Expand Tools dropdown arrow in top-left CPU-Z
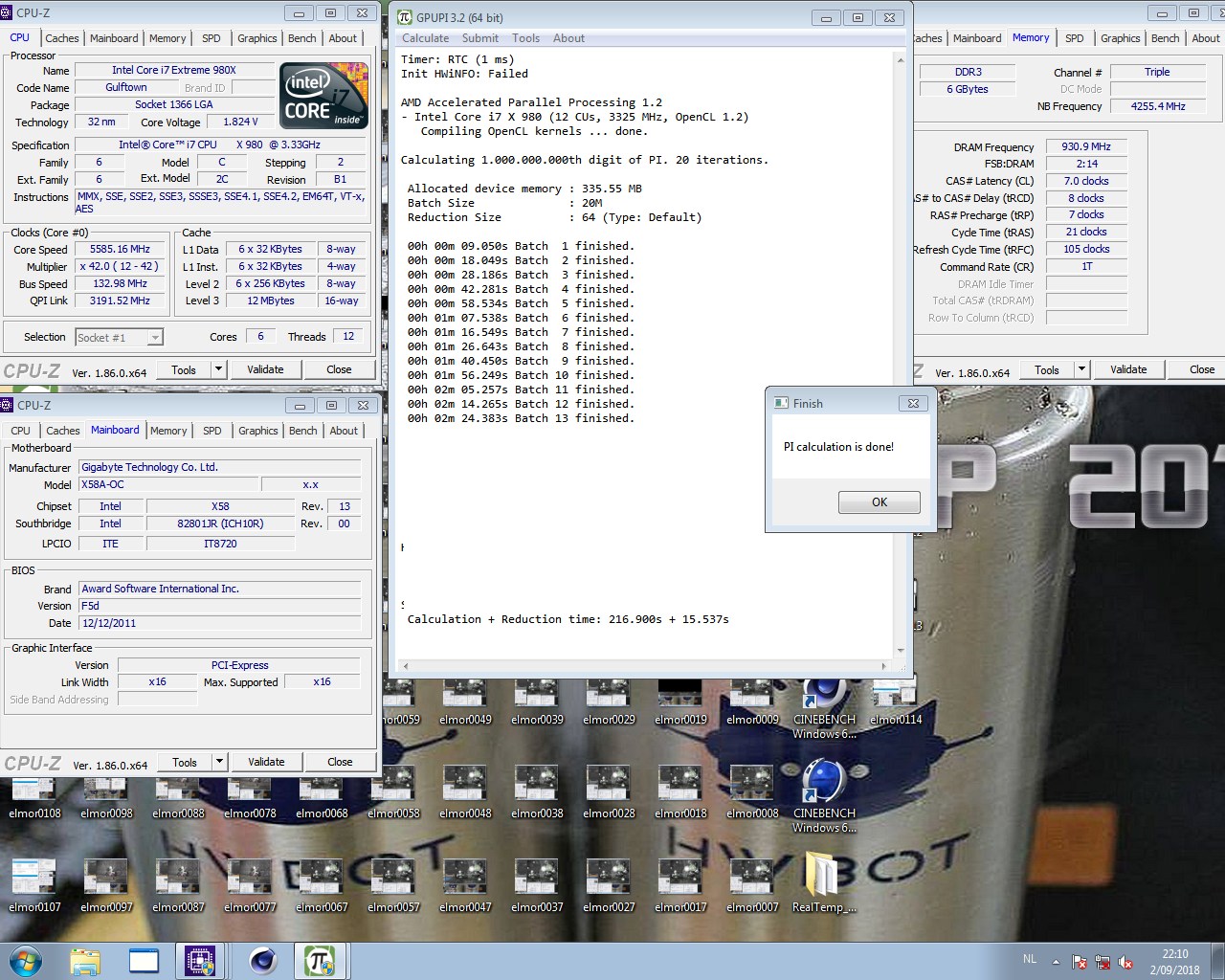This screenshot has height=980, width=1225. pyautogui.click(x=218, y=369)
